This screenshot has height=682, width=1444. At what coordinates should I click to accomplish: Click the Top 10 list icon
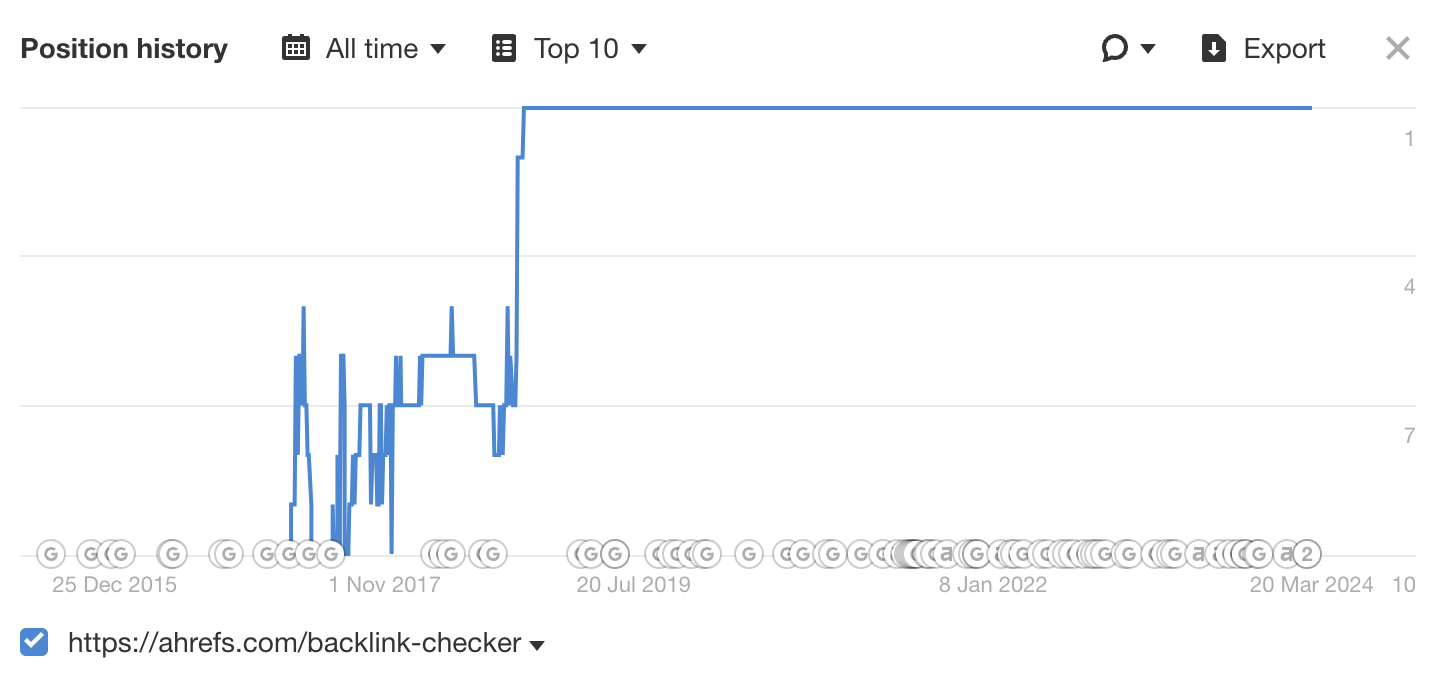coord(504,47)
